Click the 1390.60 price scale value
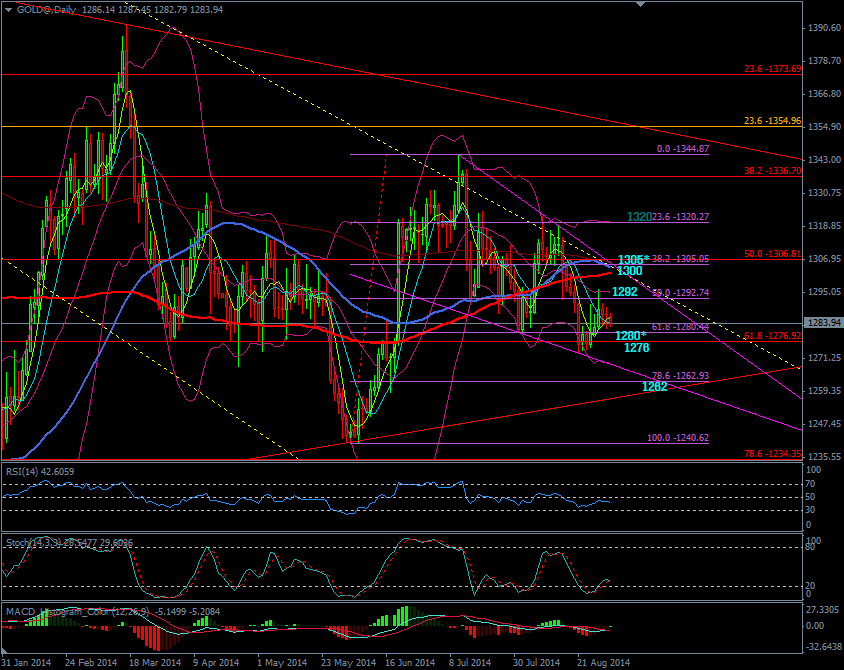Viewport: 844px width, 670px height. click(824, 27)
